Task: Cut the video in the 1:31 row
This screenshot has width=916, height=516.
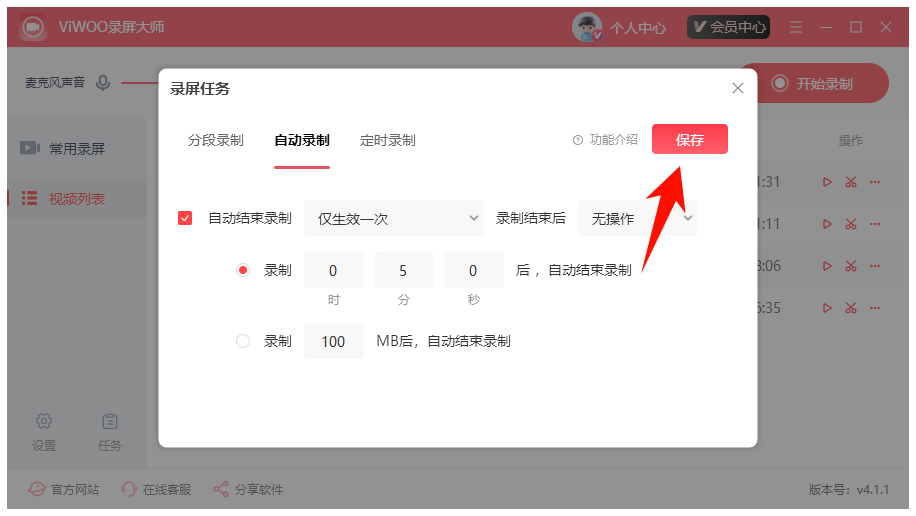Action: tap(851, 182)
